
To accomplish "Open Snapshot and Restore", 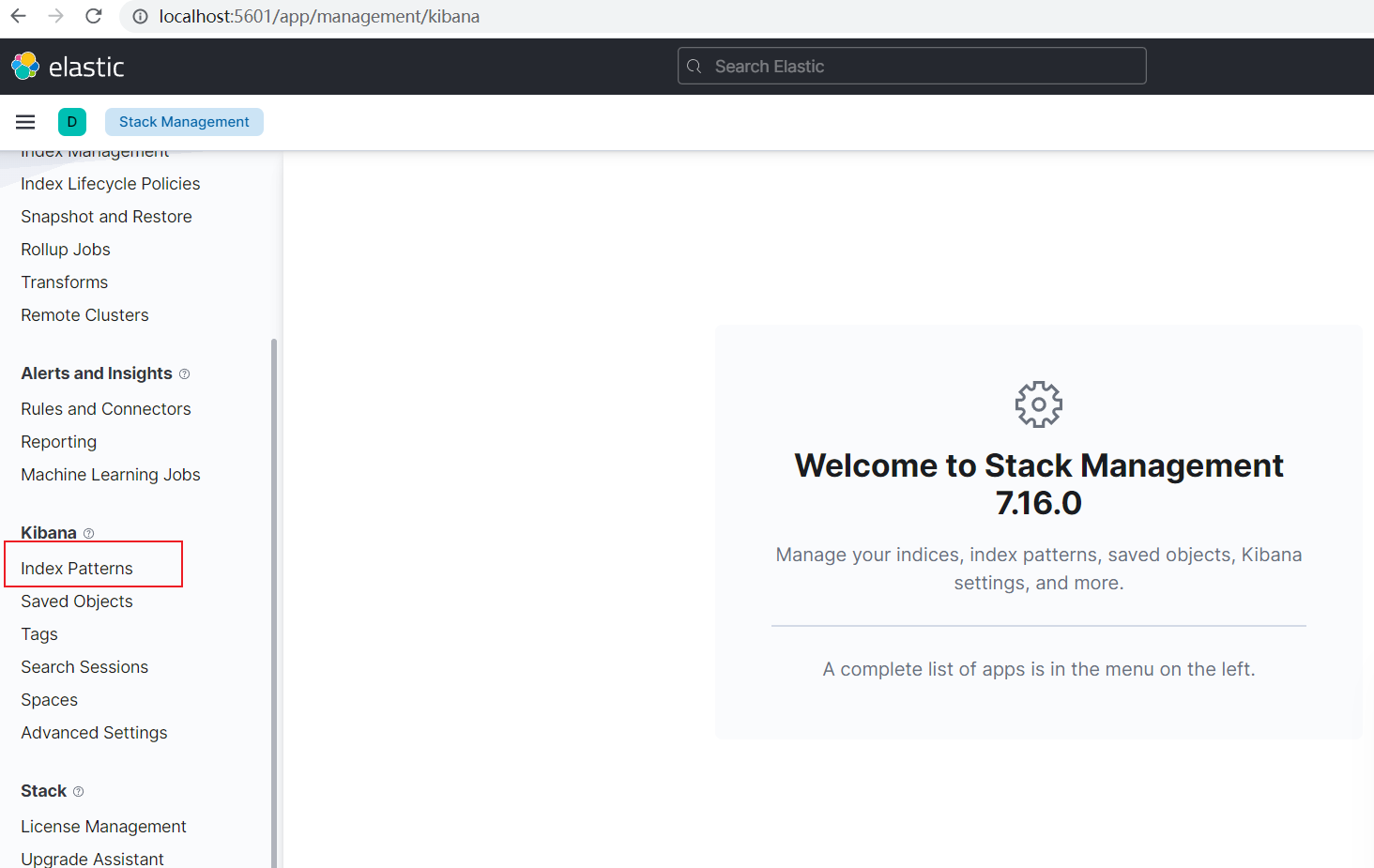I will pyautogui.click(x=106, y=217).
